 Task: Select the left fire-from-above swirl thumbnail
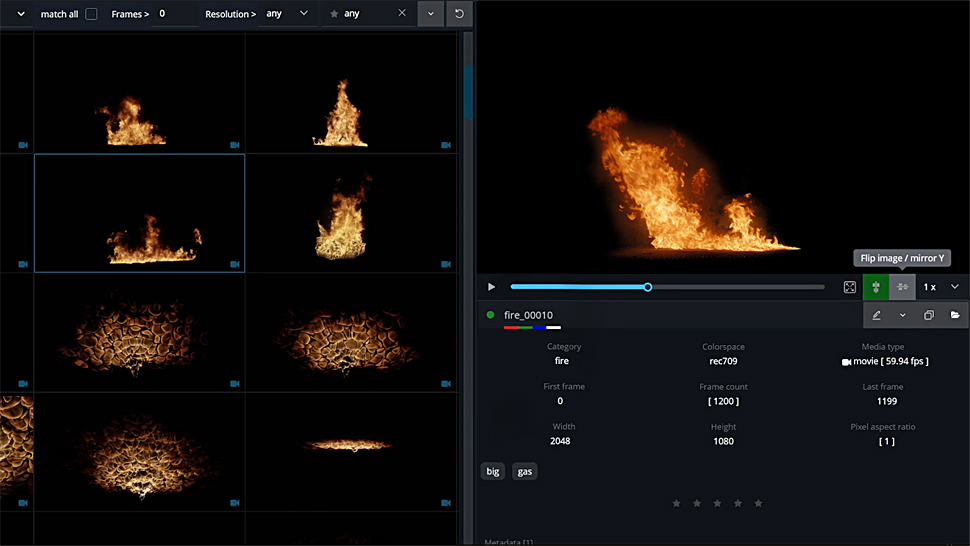click(140, 333)
